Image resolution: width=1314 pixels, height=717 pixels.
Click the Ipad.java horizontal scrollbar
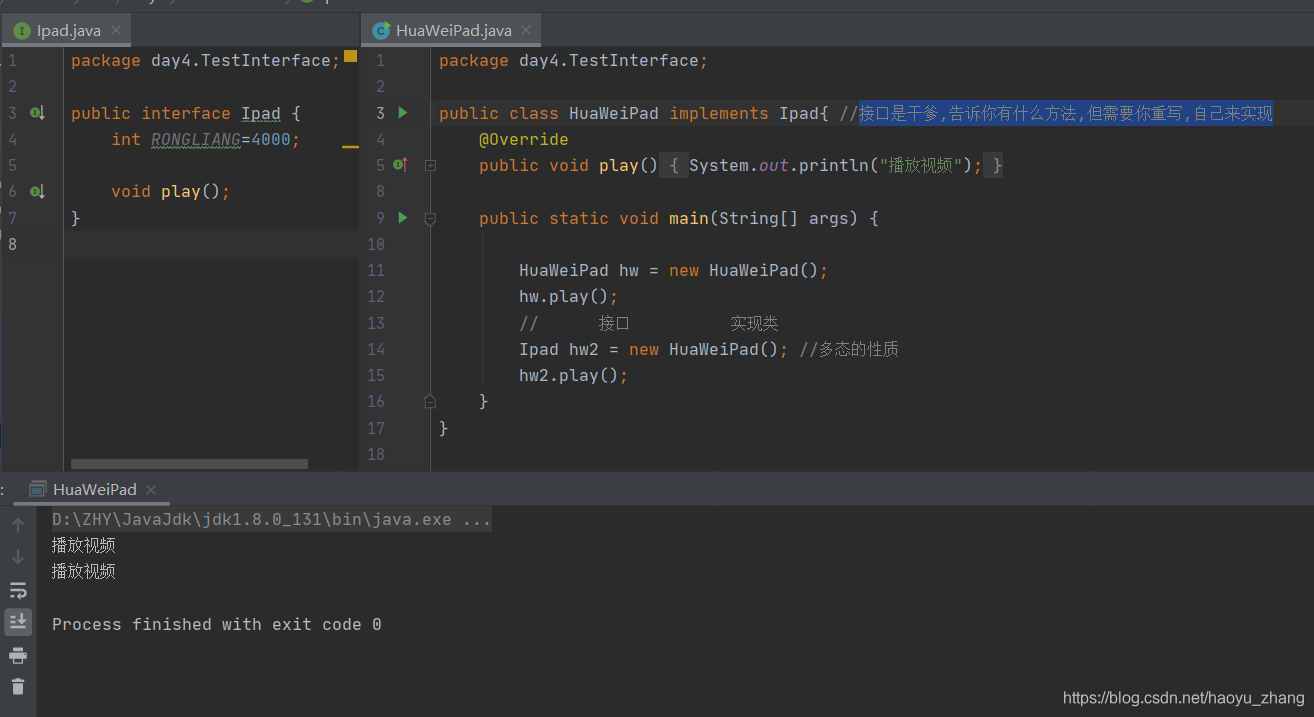[189, 464]
